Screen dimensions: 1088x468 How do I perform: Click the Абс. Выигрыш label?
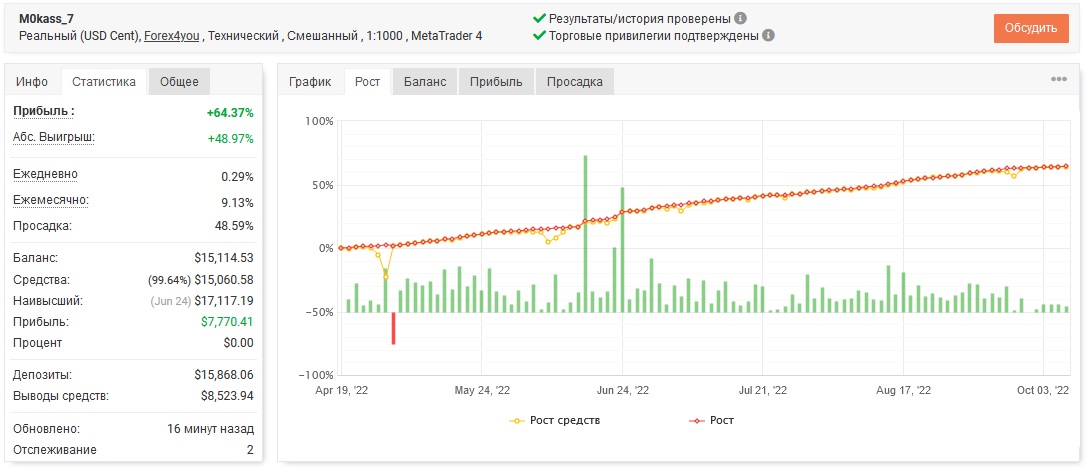pyautogui.click(x=54, y=137)
